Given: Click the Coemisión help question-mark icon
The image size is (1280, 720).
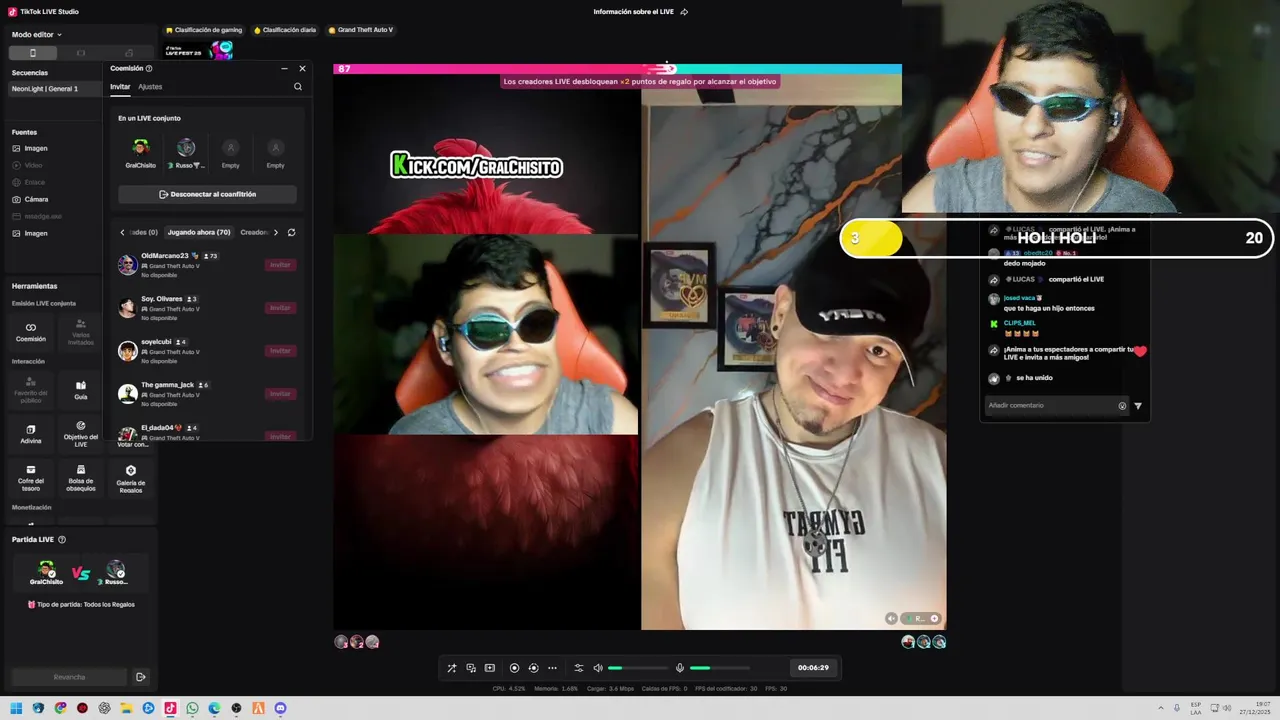Looking at the screenshot, I should (x=149, y=68).
